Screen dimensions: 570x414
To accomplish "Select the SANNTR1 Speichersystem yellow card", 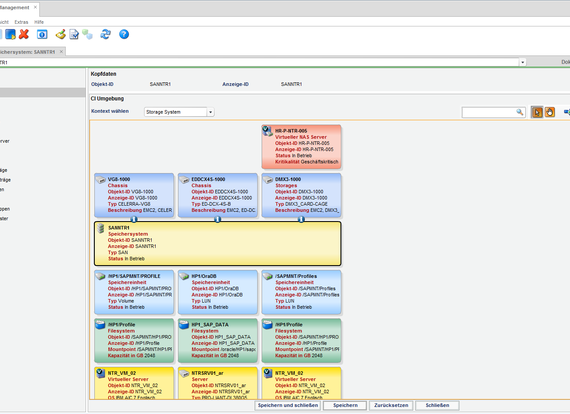I will [217, 244].
